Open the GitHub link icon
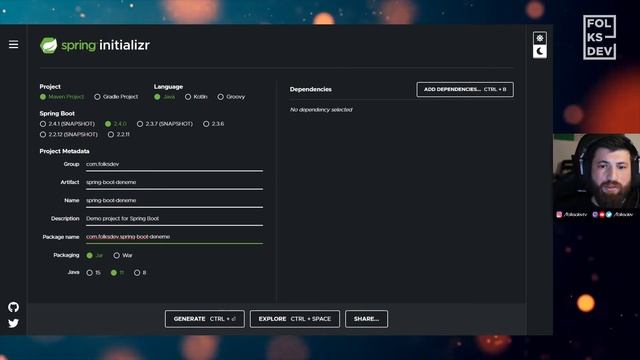This screenshot has height=360, width=640. coord(13,307)
